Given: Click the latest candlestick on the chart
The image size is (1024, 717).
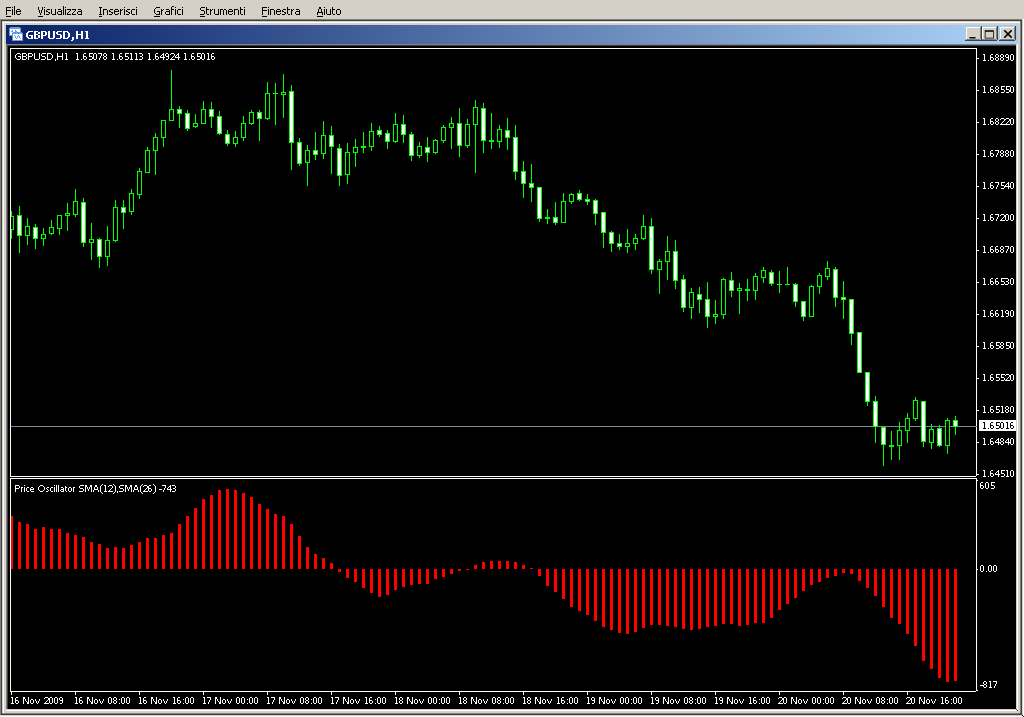Looking at the screenshot, I should click(x=955, y=424).
